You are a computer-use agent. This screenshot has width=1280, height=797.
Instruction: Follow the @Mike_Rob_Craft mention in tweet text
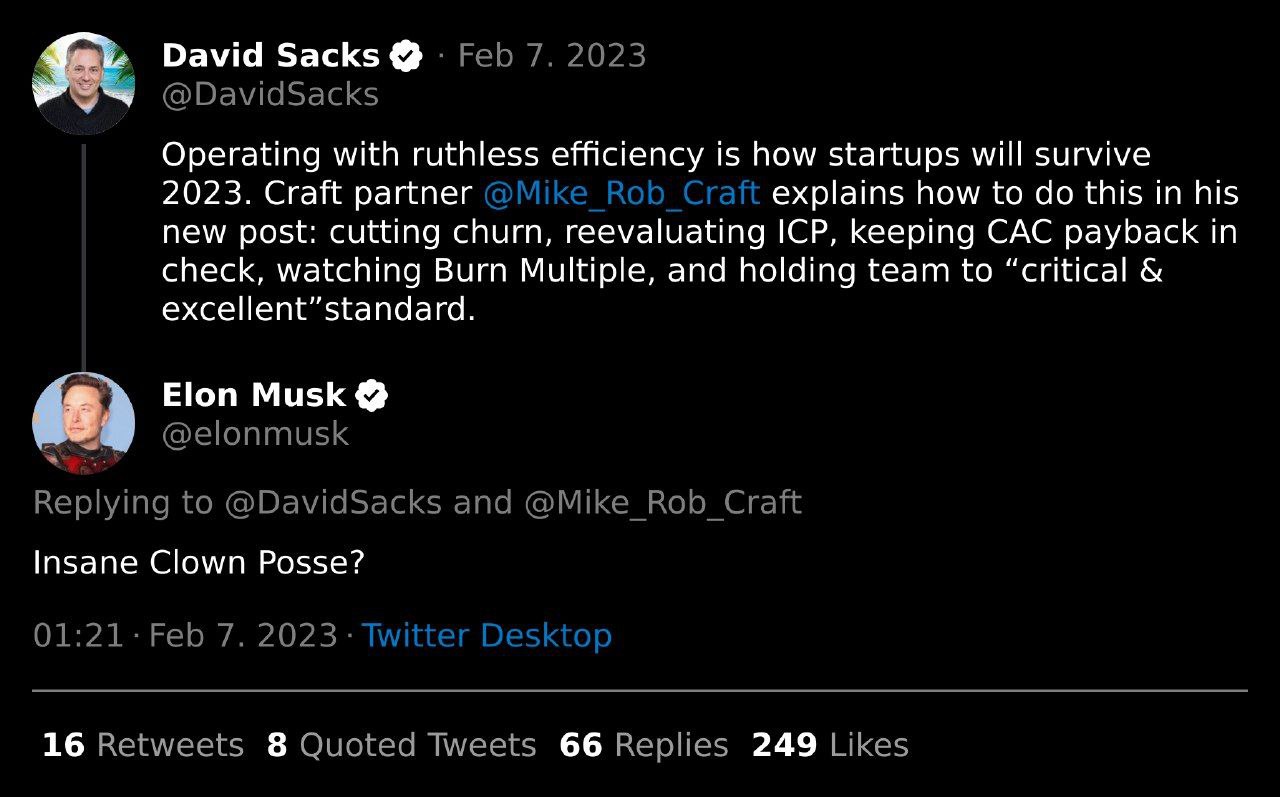click(621, 193)
